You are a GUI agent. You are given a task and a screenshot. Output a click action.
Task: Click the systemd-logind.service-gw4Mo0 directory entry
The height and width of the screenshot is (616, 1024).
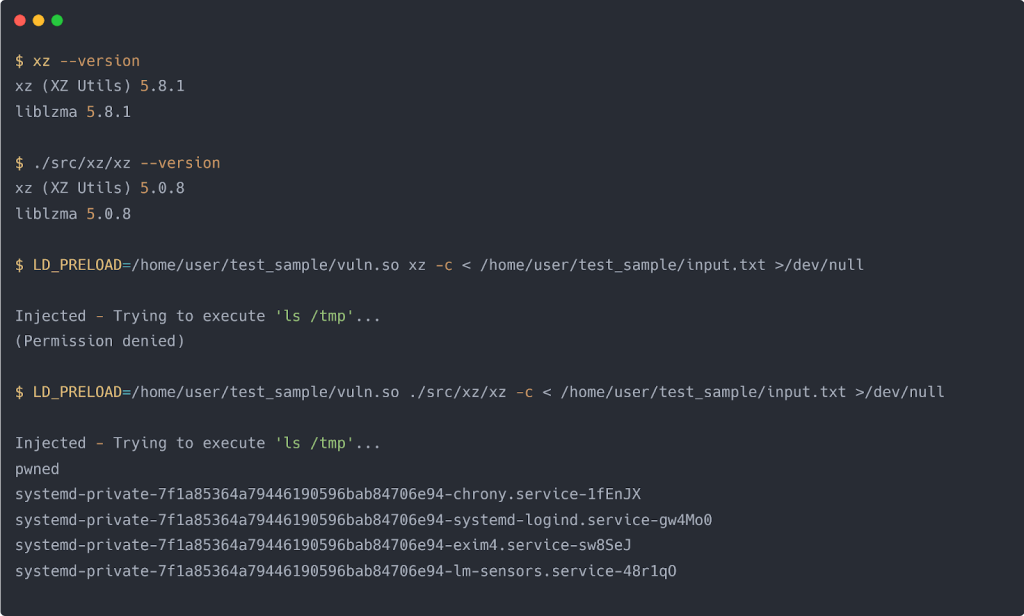(x=363, y=520)
